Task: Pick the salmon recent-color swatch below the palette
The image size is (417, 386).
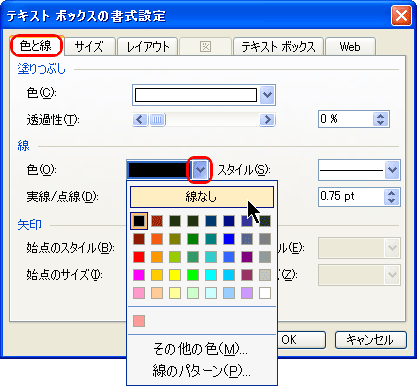Action: point(139,321)
